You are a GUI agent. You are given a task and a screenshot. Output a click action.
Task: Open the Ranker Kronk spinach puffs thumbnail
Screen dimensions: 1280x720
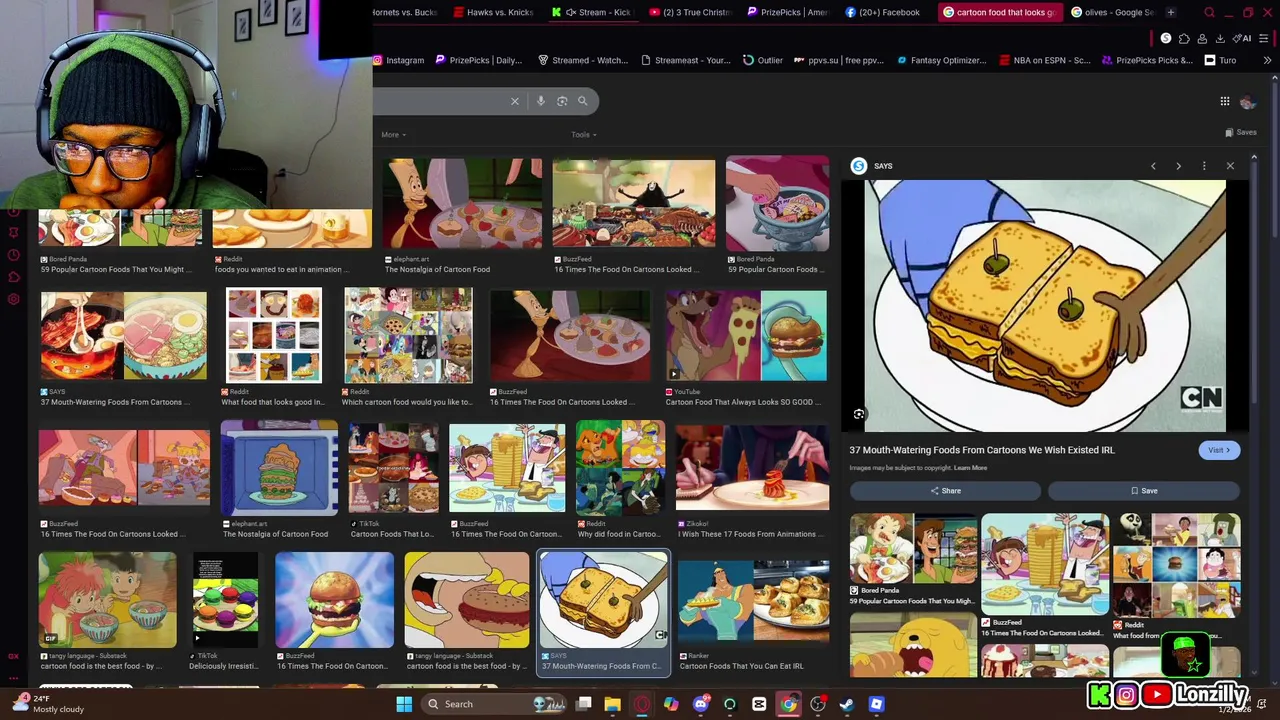pyautogui.click(x=754, y=600)
